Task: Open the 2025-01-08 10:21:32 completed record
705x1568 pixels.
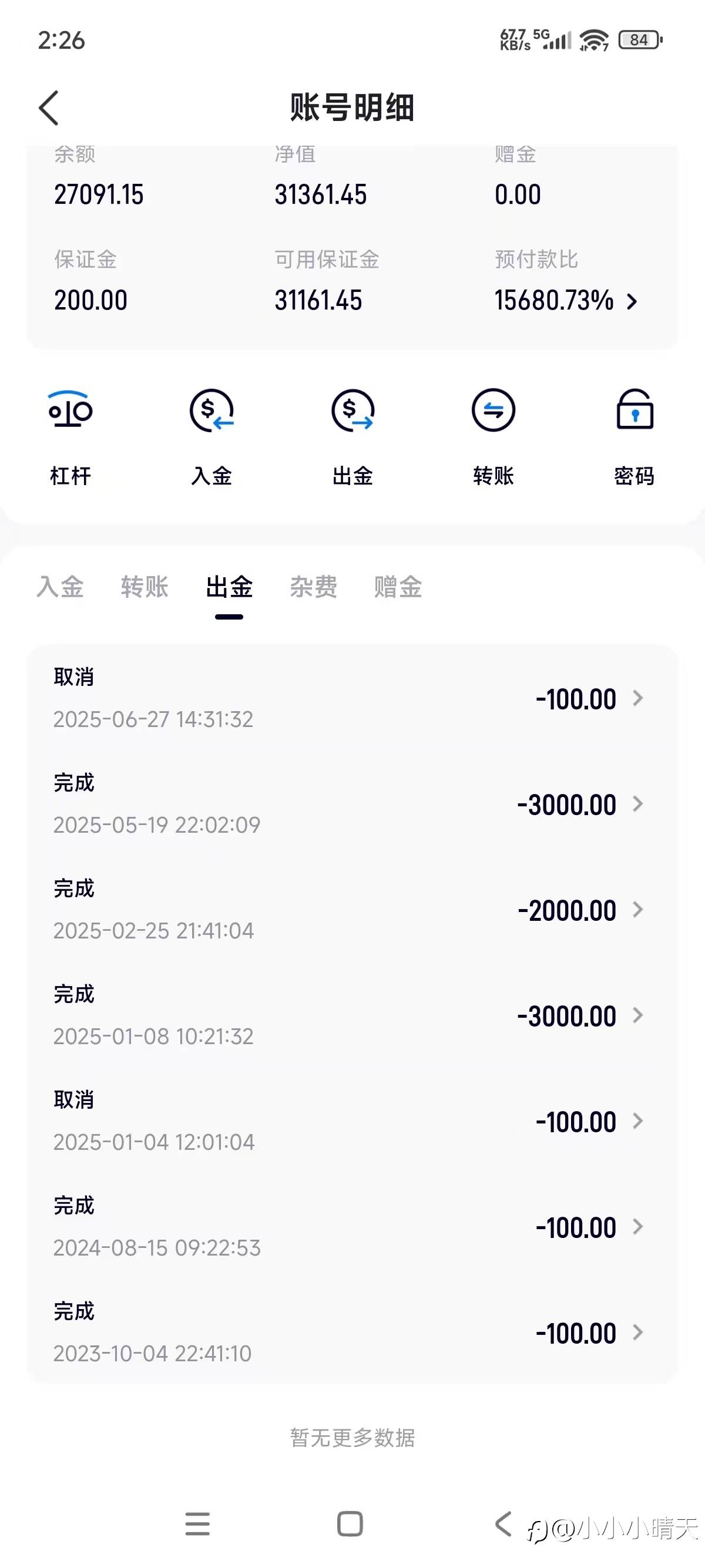Action: click(x=352, y=1015)
